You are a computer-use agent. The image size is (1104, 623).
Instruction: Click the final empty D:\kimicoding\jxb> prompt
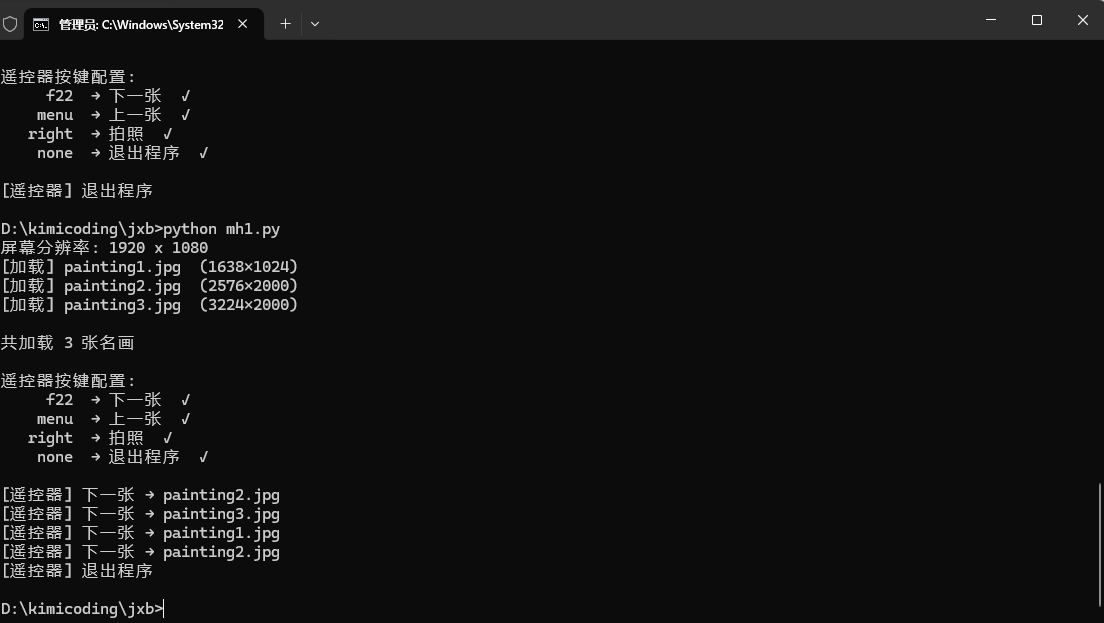[x=82, y=609]
